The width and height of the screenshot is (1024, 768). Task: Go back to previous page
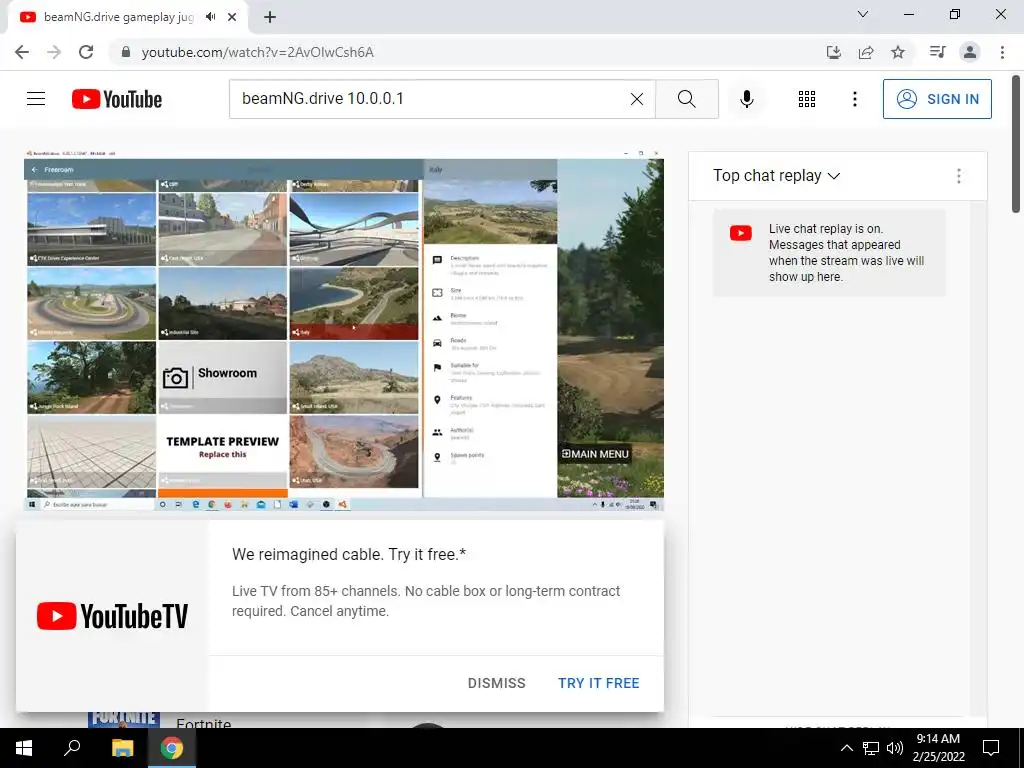tap(22, 52)
